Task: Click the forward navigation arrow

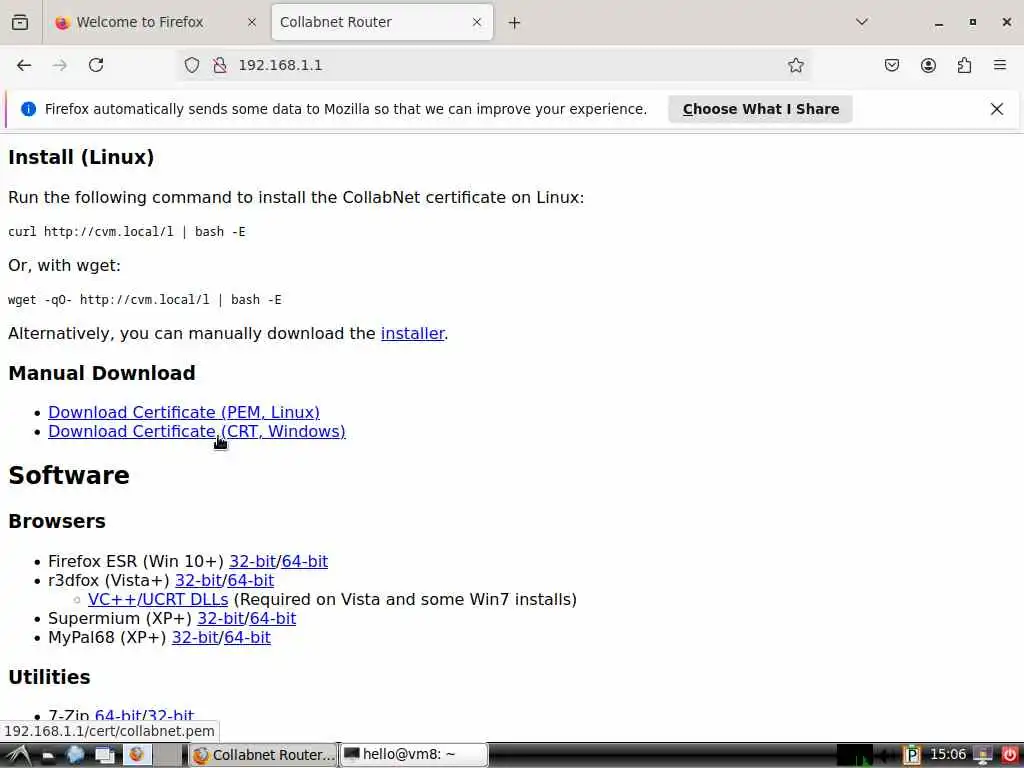Action: pyautogui.click(x=60, y=65)
